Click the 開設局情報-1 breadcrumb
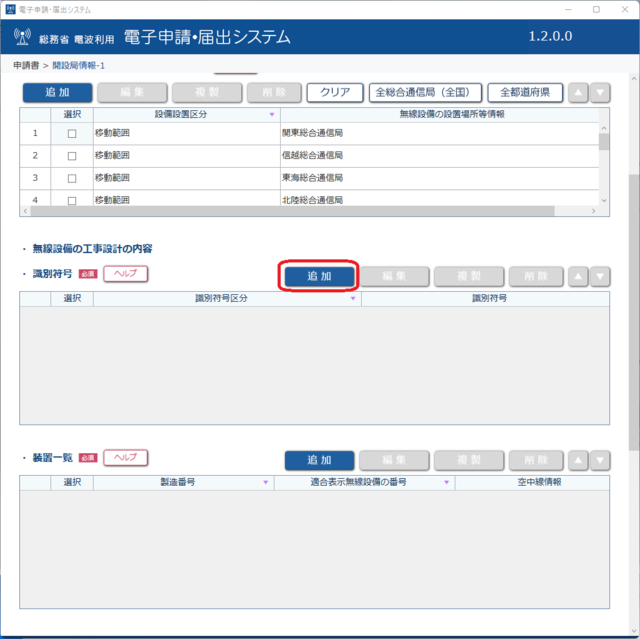The width and height of the screenshot is (640, 639). (x=79, y=65)
